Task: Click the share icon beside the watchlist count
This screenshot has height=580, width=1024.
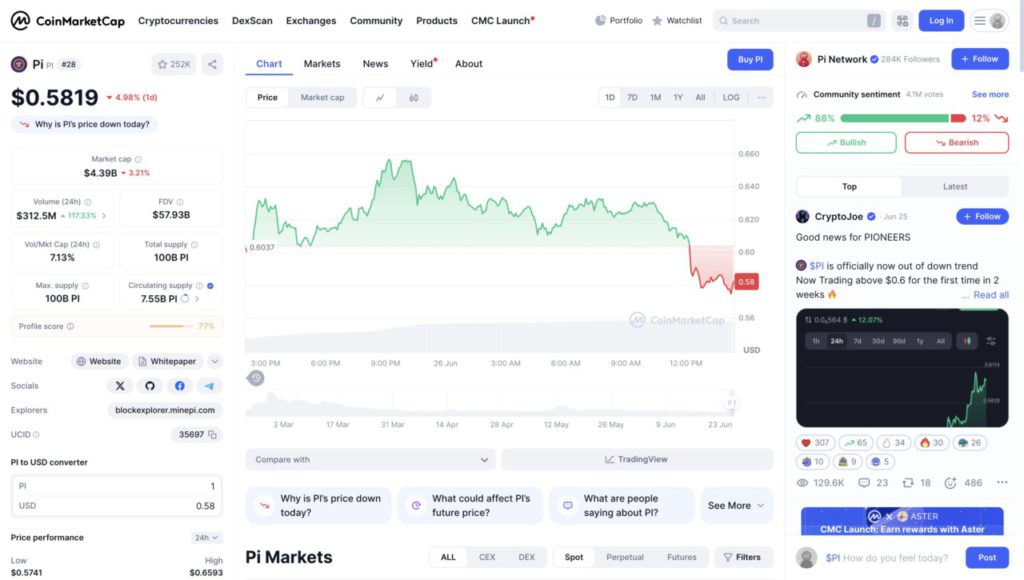Action: pyautogui.click(x=212, y=64)
